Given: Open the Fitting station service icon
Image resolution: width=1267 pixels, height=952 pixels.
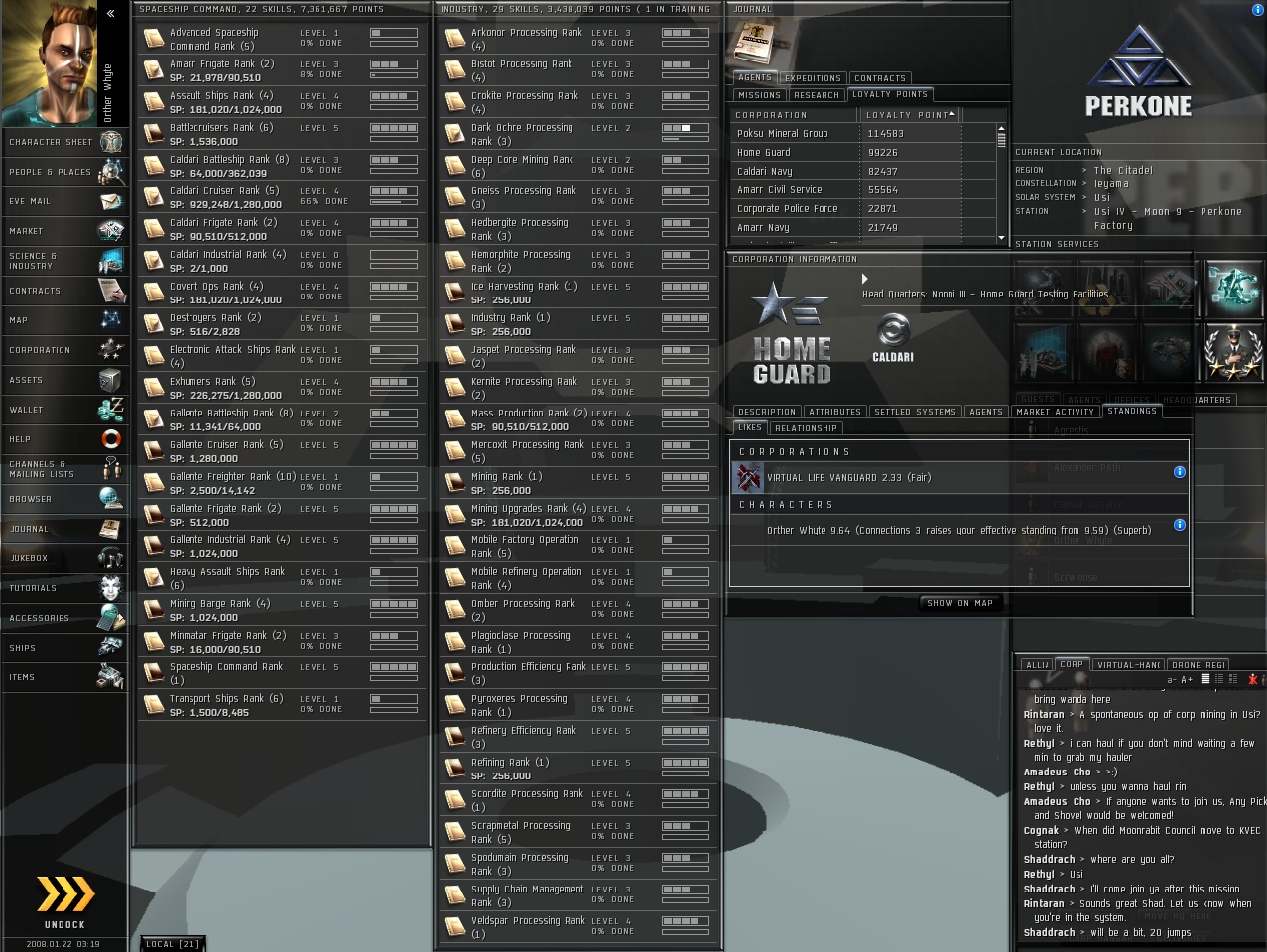Looking at the screenshot, I should (1232, 289).
